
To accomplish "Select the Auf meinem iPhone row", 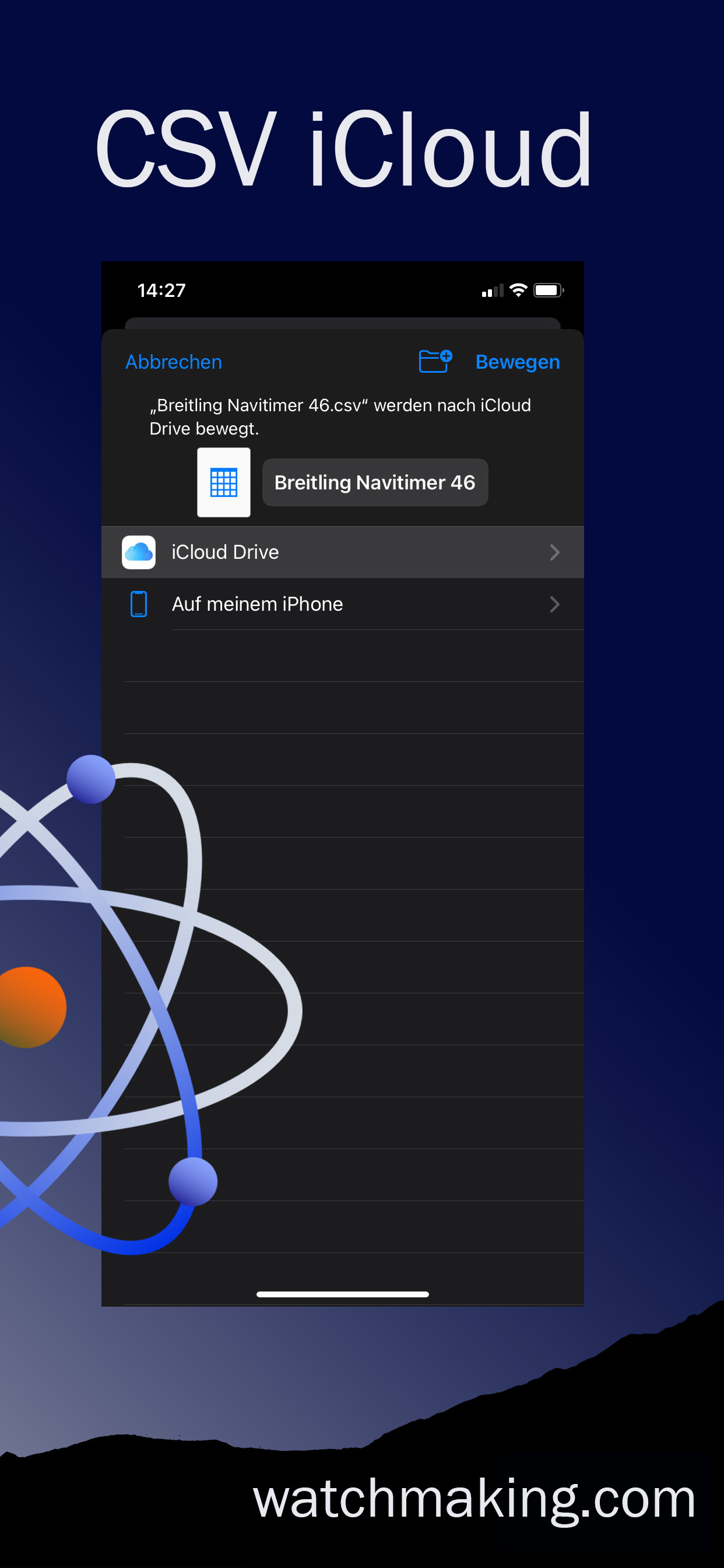I will [343, 604].
